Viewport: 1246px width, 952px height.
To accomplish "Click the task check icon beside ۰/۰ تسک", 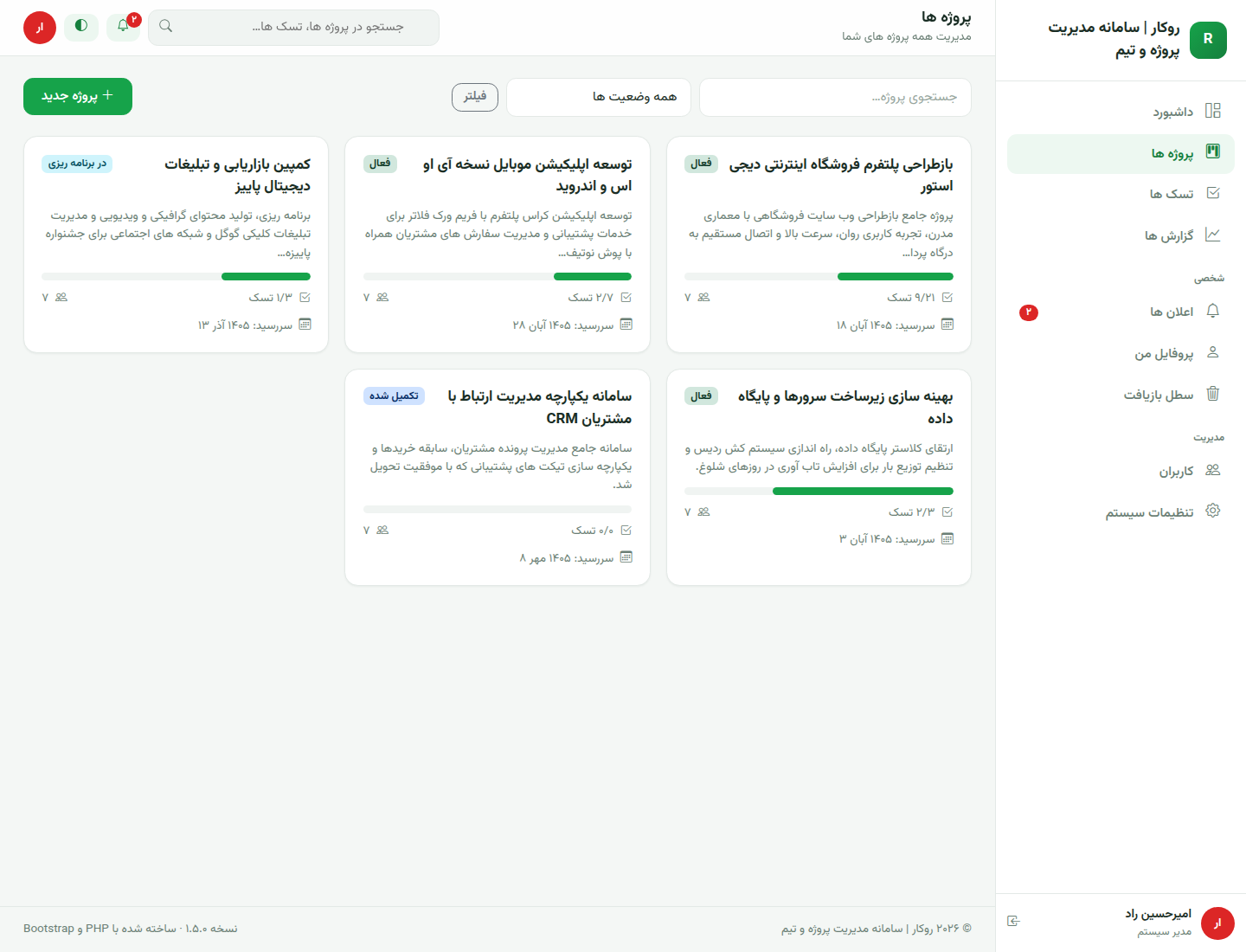I will (x=626, y=530).
